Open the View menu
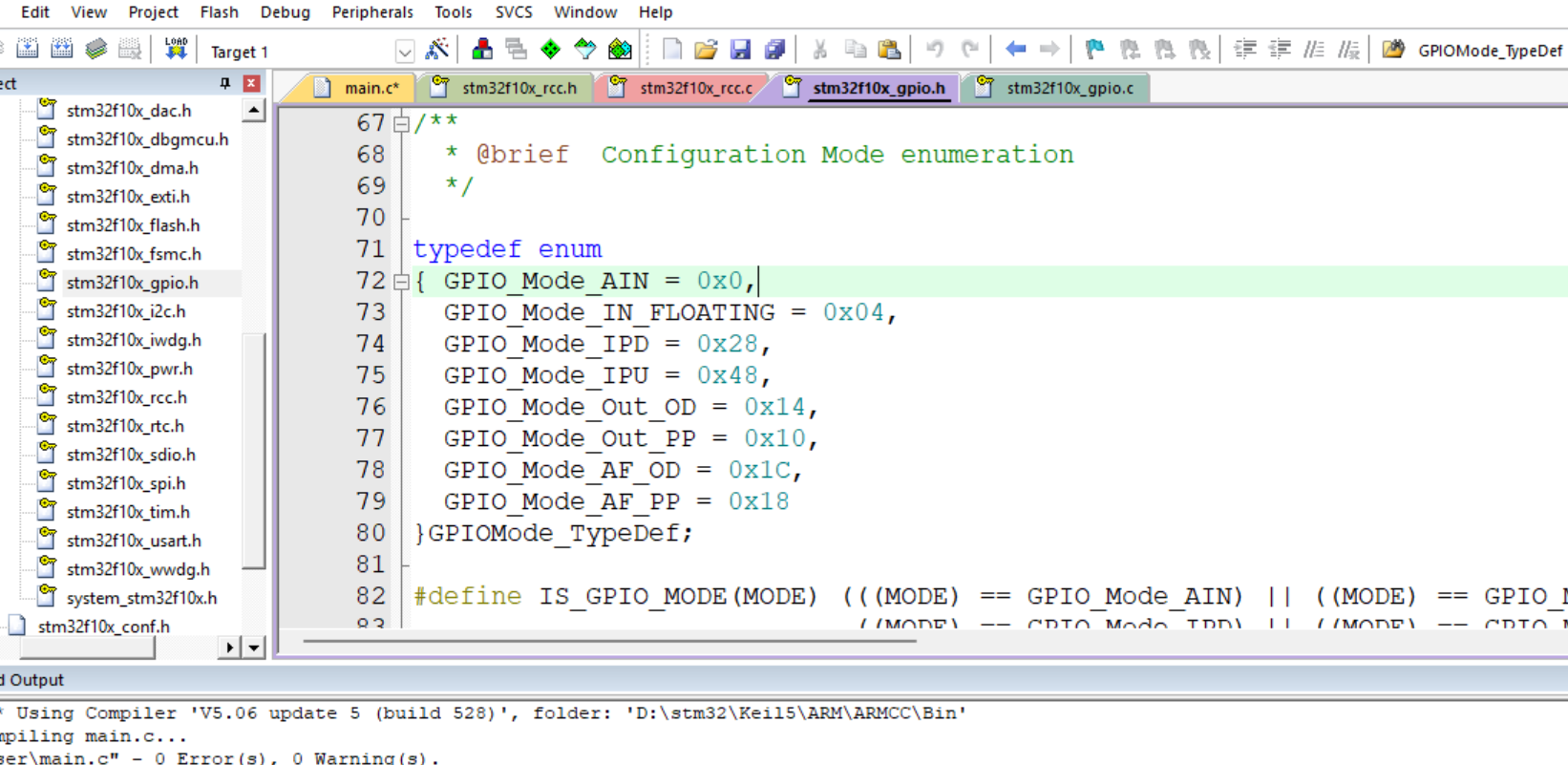Screen dimensions: 1568x765 pyautogui.click(x=89, y=12)
